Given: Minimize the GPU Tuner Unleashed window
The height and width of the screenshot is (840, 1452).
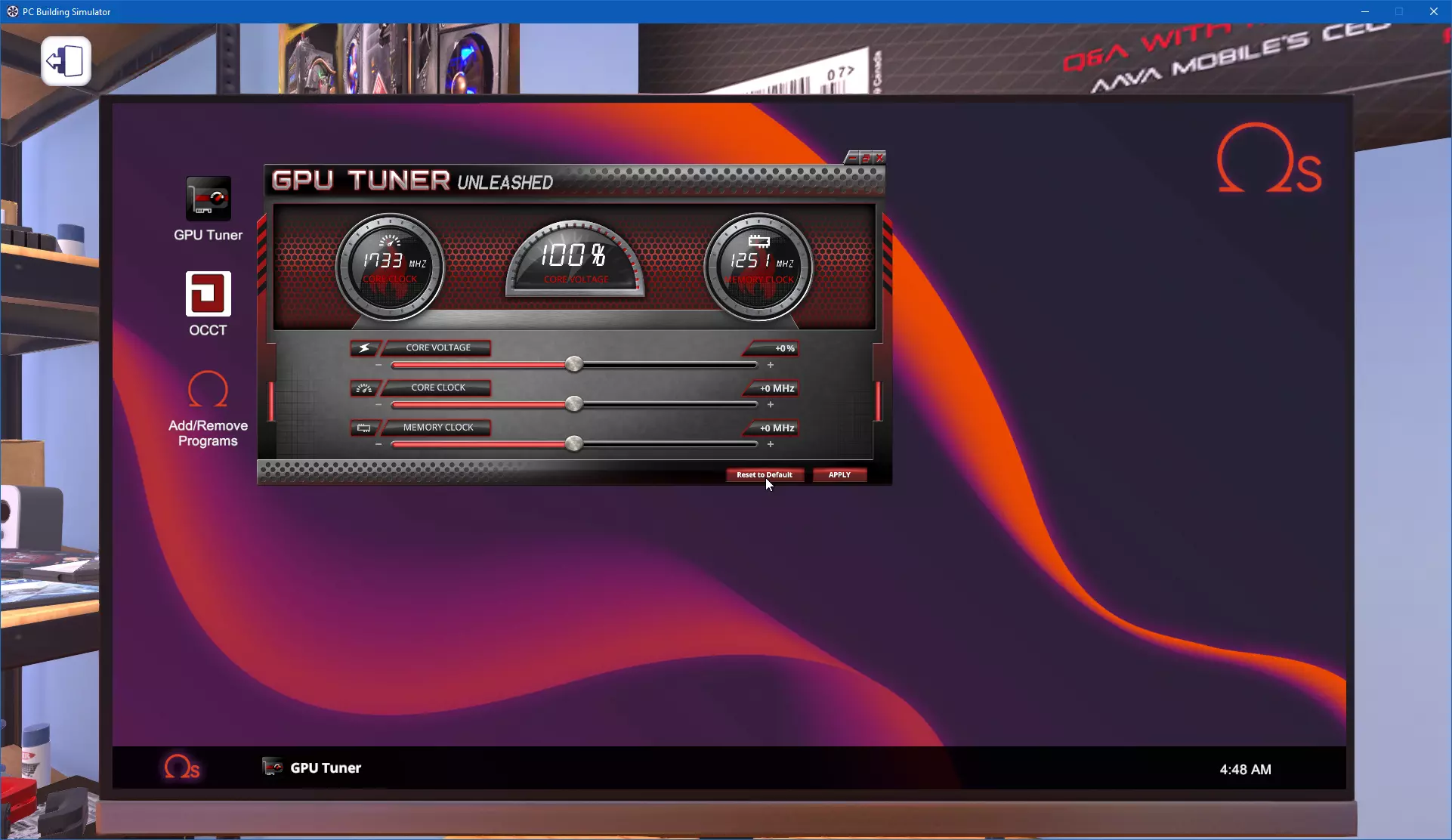Looking at the screenshot, I should point(852,158).
